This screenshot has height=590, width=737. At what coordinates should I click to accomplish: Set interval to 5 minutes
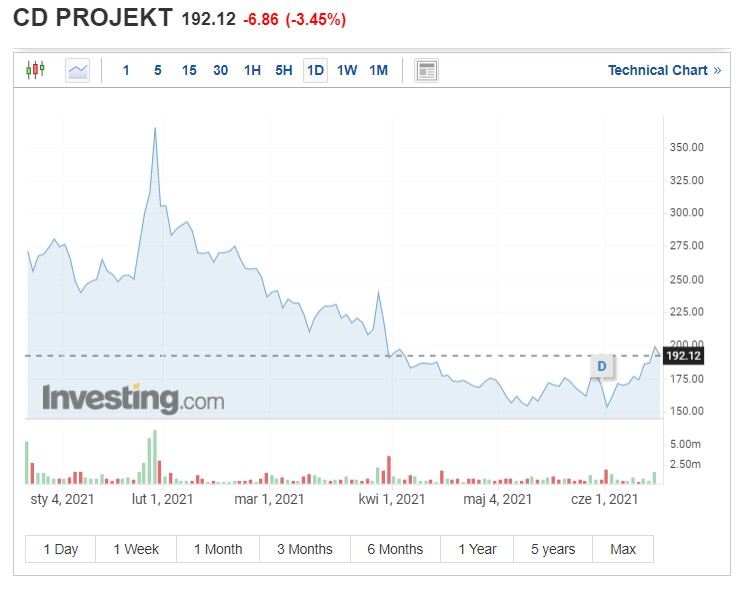coord(158,71)
